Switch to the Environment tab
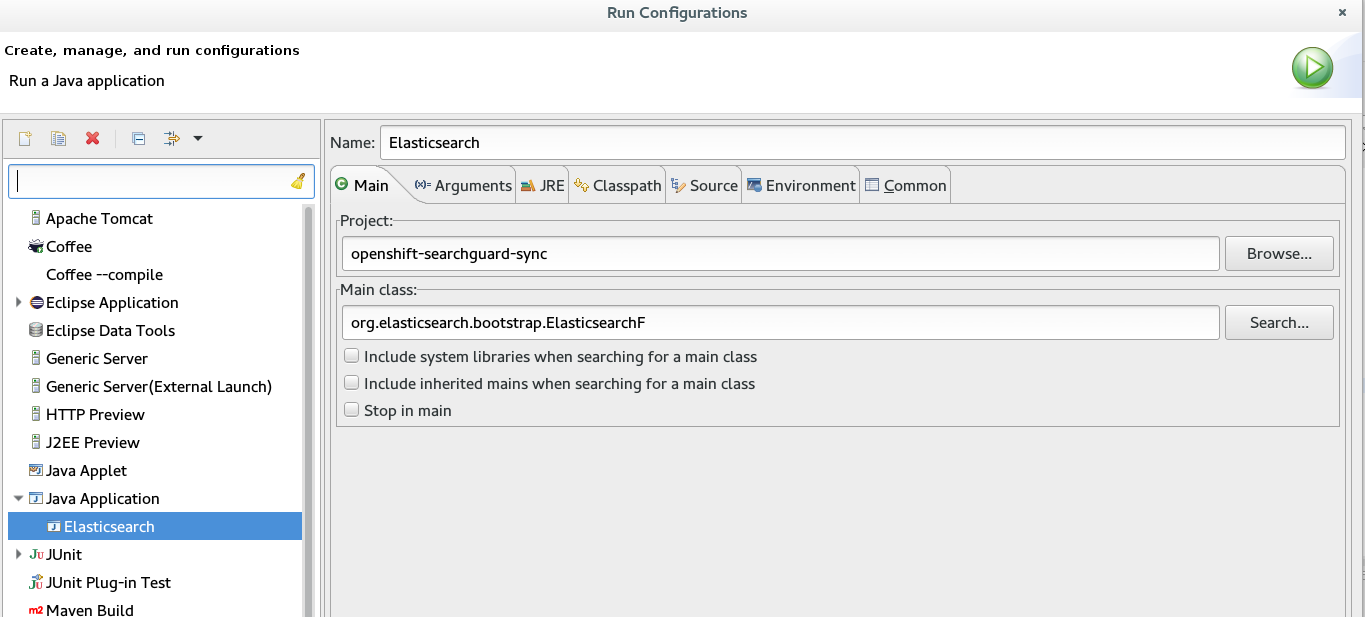Image resolution: width=1365 pixels, height=617 pixels. [802, 185]
